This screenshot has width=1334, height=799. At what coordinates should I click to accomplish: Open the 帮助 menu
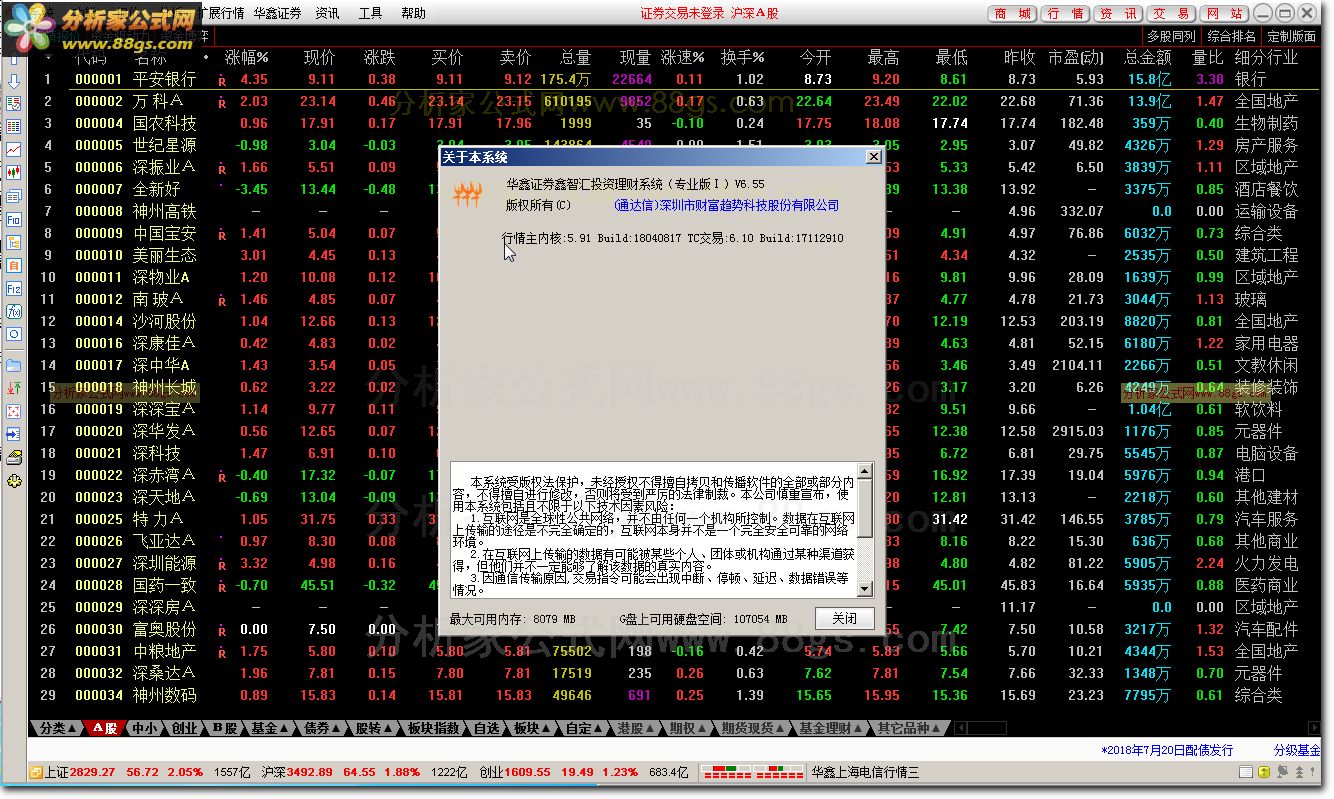413,13
